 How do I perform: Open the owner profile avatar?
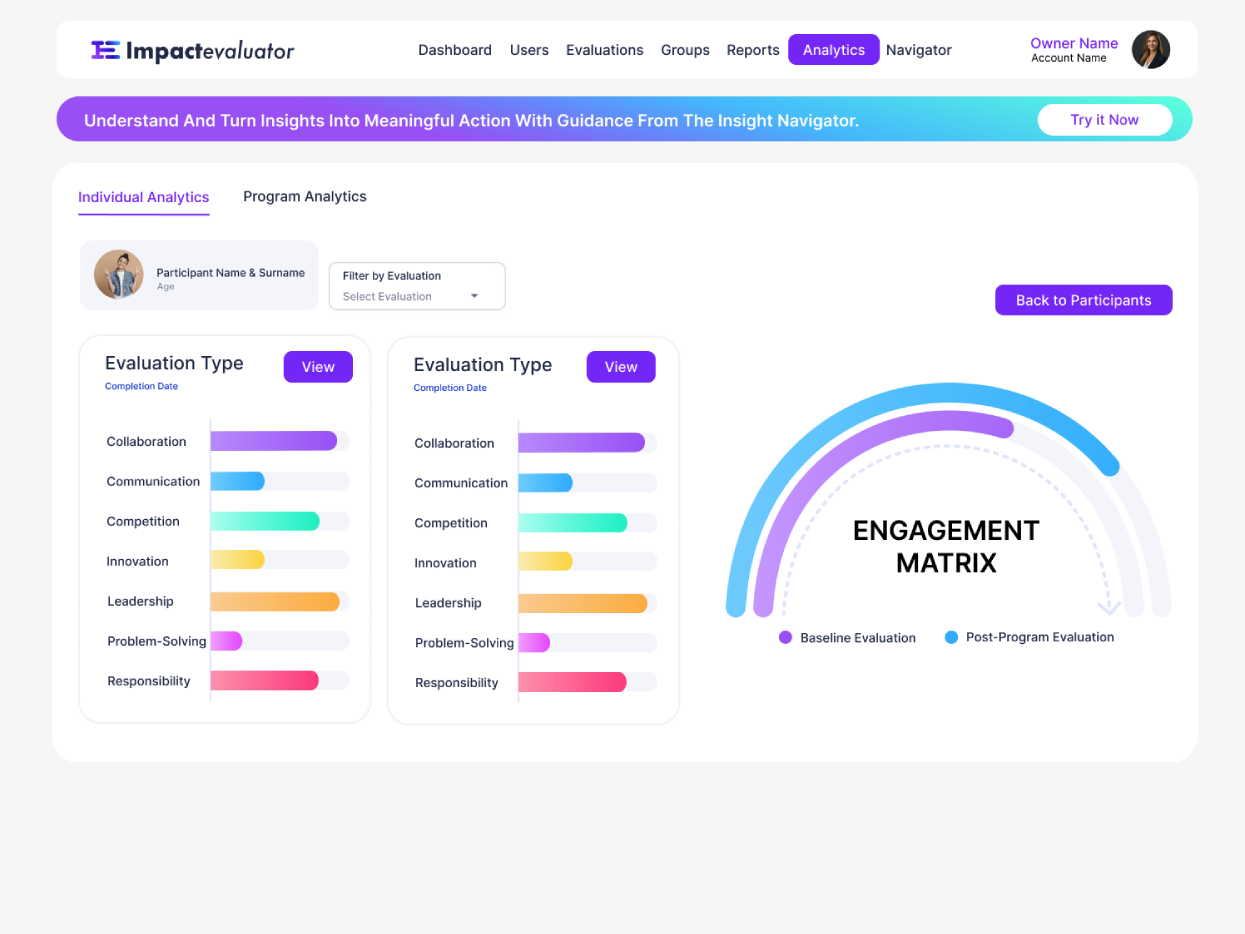click(1150, 50)
